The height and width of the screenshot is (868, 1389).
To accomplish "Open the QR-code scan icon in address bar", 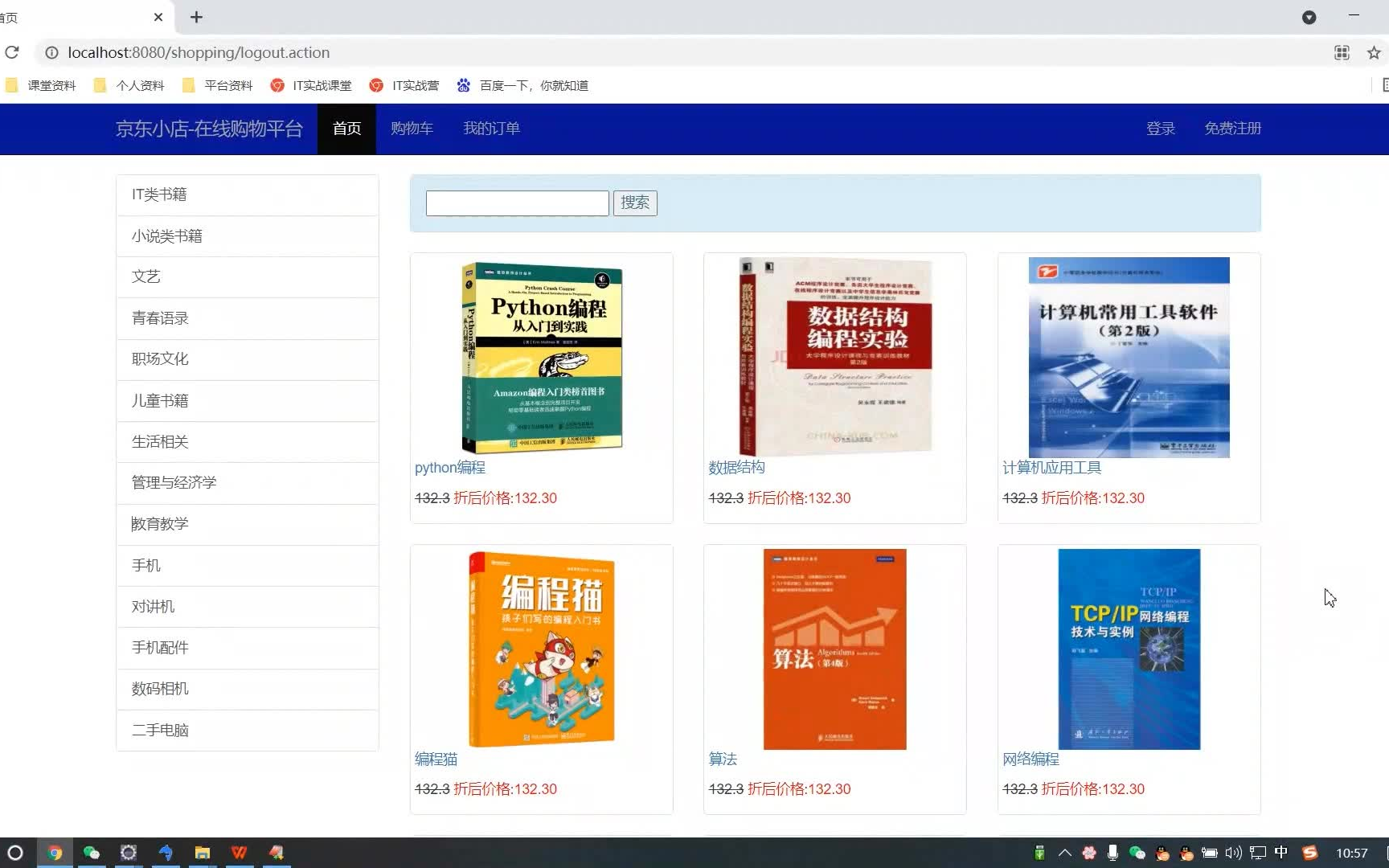I will [x=1341, y=52].
